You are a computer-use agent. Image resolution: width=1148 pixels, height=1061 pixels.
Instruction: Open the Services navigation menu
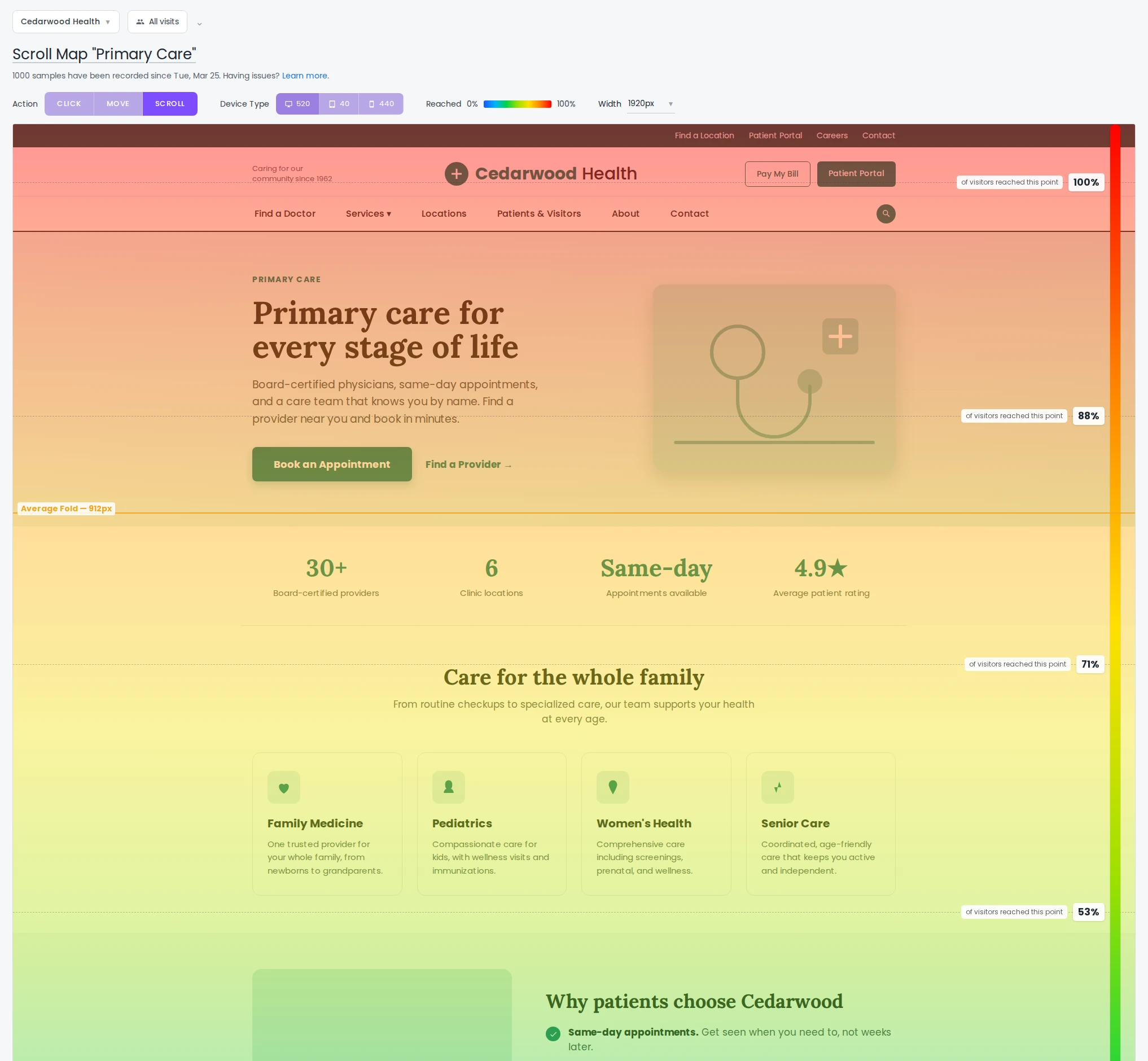pos(368,213)
